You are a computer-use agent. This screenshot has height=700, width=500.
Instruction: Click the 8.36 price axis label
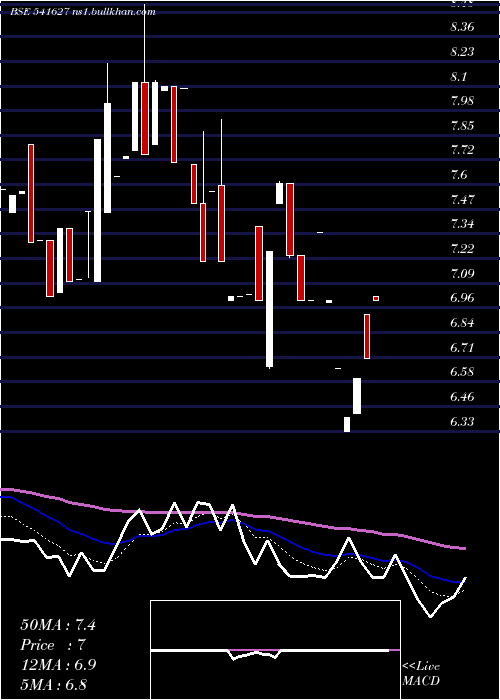tap(462, 27)
